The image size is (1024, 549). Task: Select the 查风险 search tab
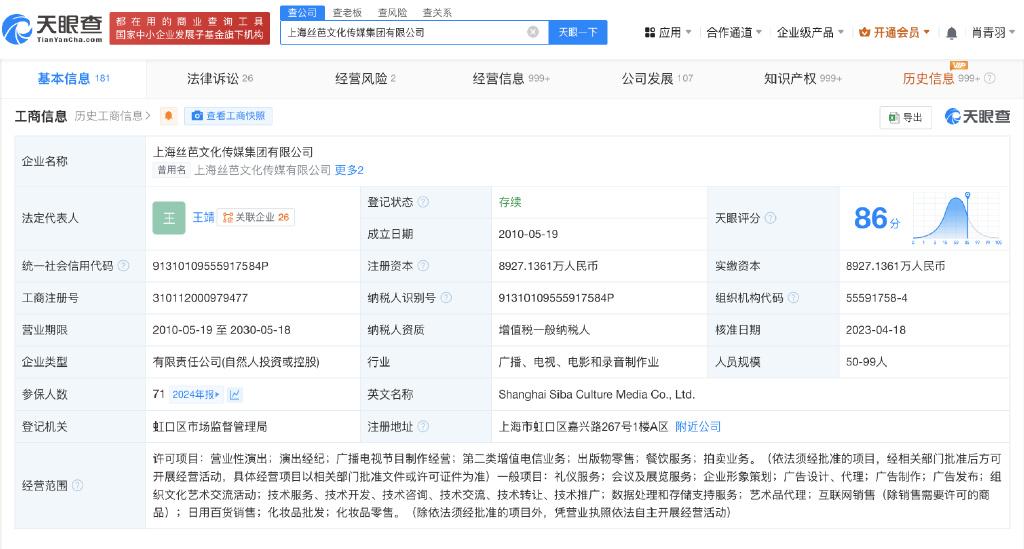coord(392,12)
